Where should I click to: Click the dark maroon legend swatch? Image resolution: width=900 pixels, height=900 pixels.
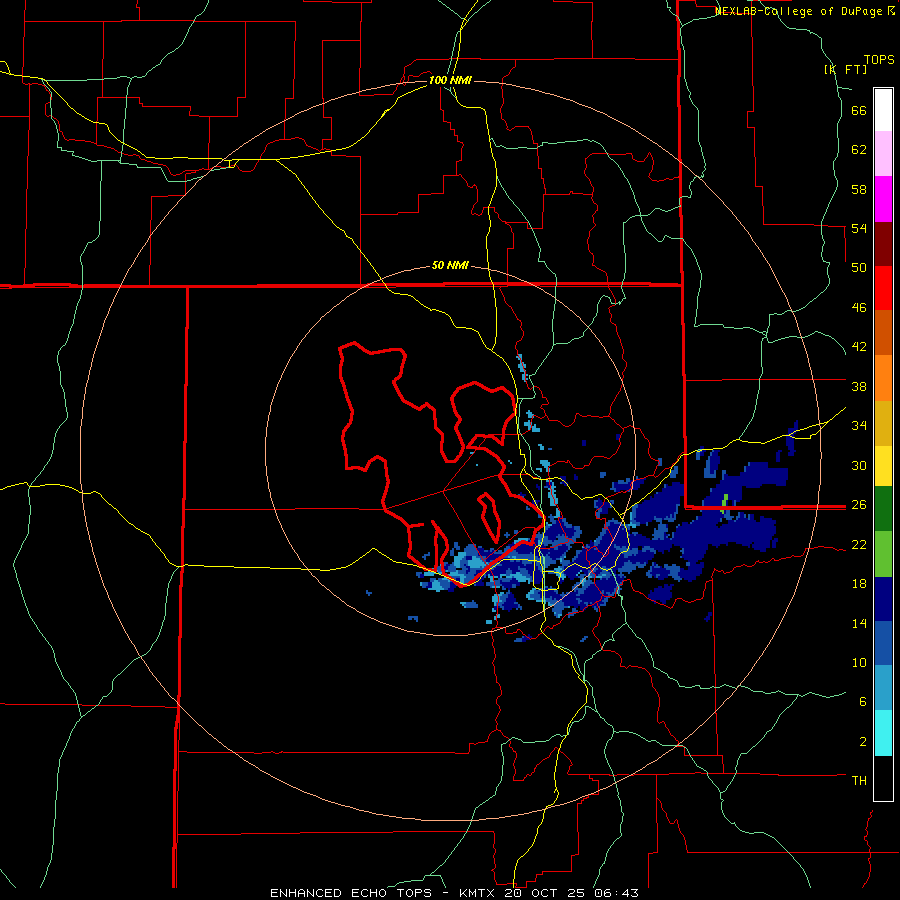point(883,244)
